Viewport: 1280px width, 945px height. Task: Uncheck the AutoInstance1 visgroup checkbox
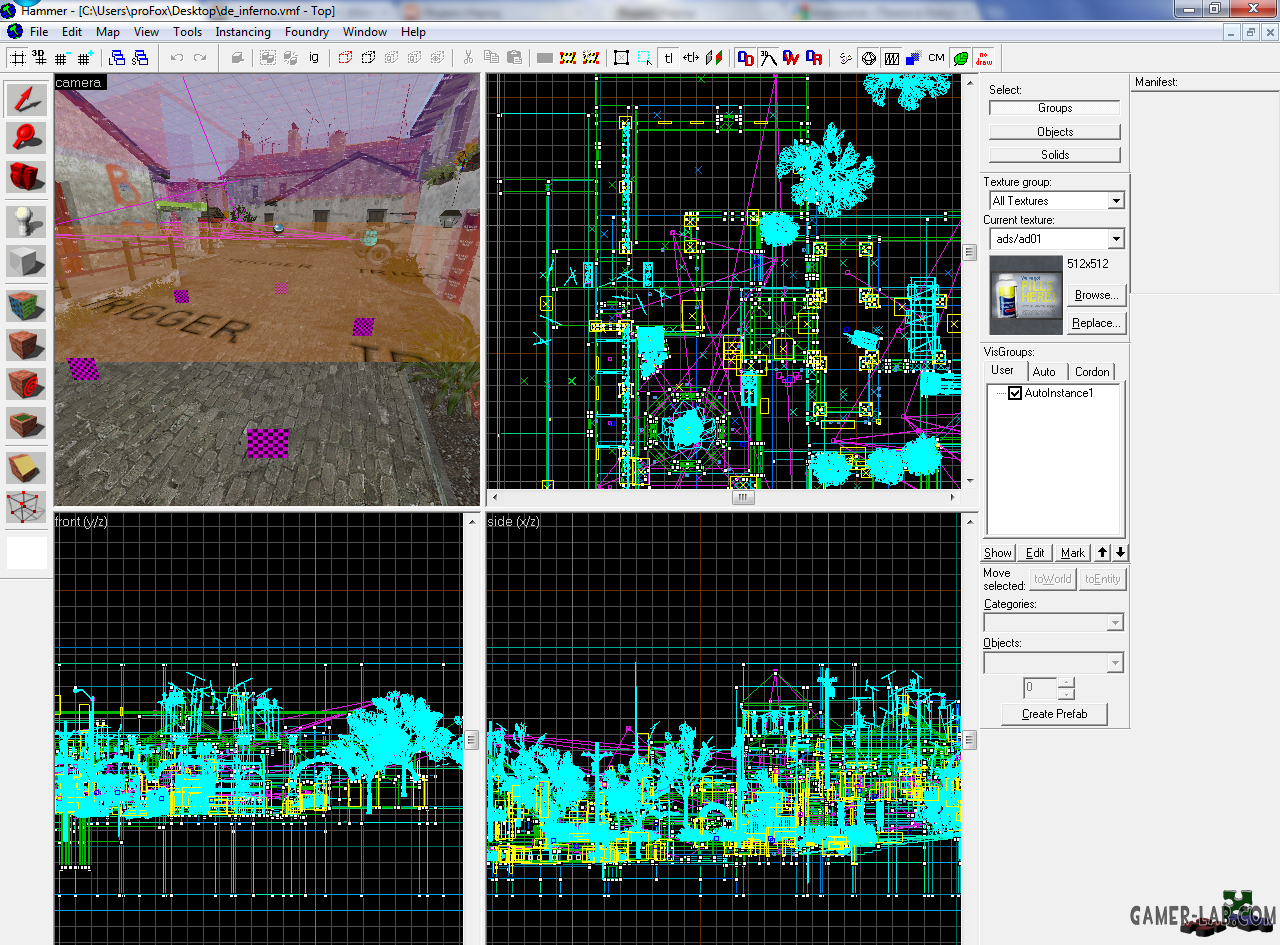[x=1015, y=393]
